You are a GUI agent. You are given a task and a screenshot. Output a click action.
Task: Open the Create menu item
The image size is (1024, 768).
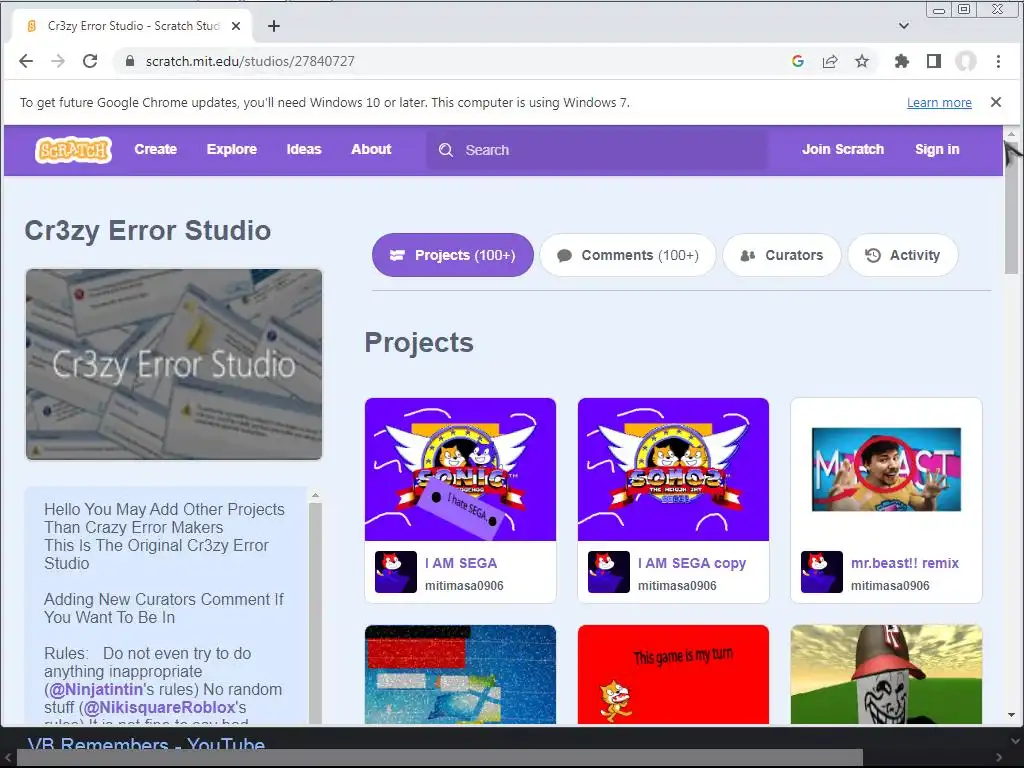(155, 150)
